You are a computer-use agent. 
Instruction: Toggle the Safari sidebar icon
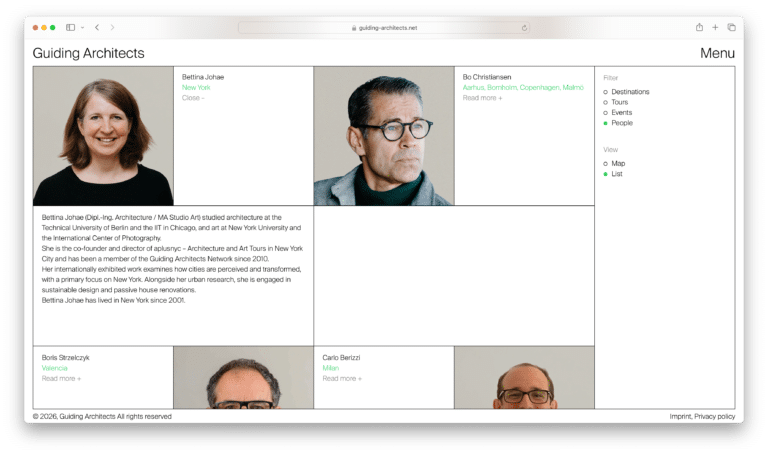coord(70,27)
